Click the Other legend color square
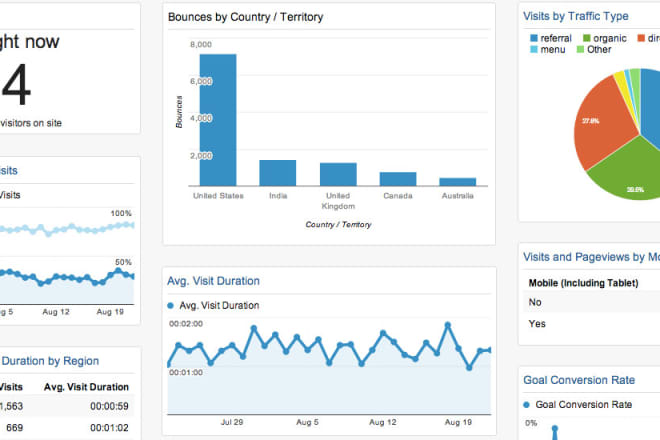 pyautogui.click(x=580, y=49)
